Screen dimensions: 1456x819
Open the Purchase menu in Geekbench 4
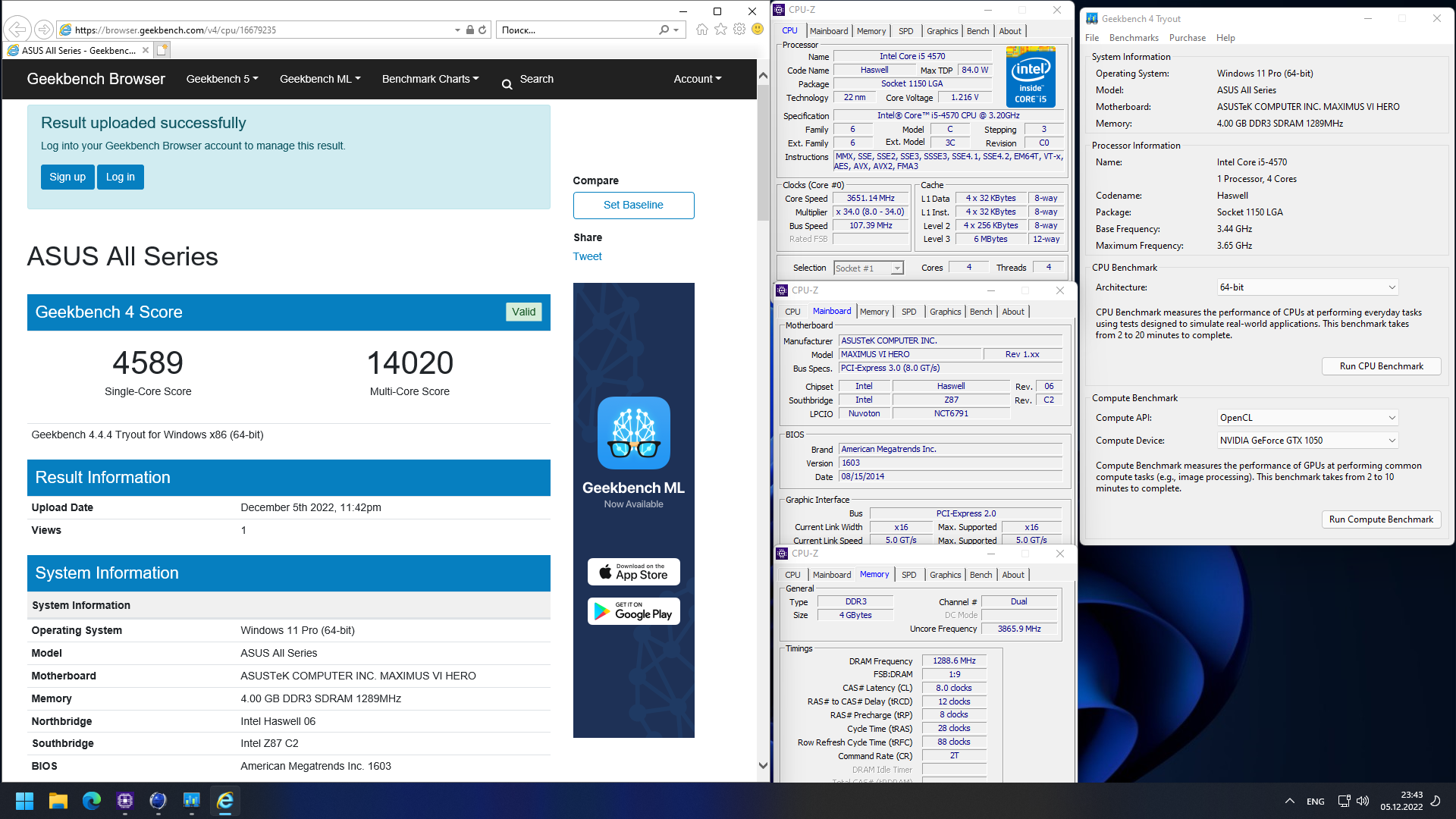(1187, 38)
